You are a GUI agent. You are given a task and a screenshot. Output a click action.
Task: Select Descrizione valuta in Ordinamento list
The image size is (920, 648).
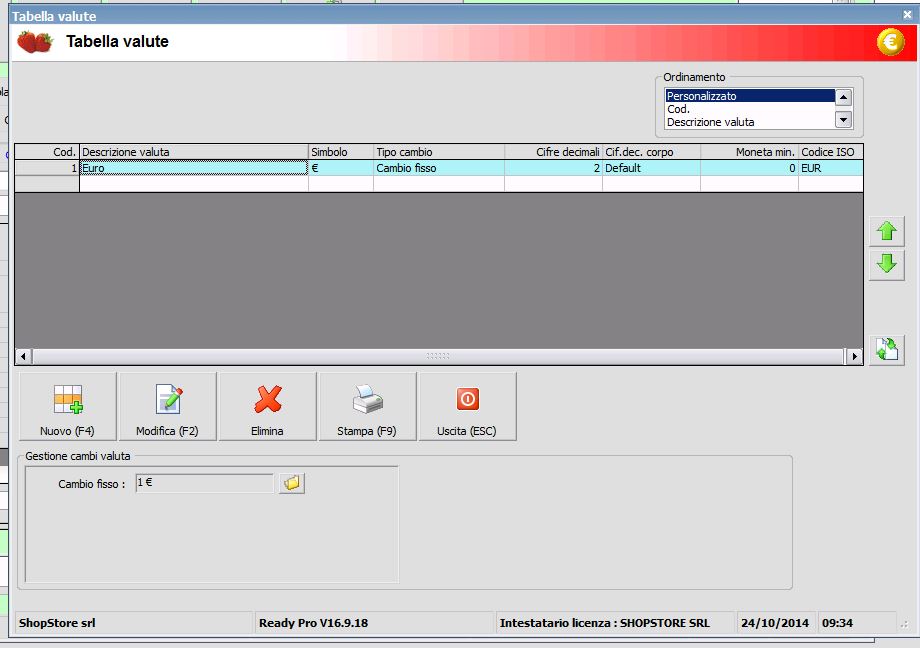coord(750,122)
